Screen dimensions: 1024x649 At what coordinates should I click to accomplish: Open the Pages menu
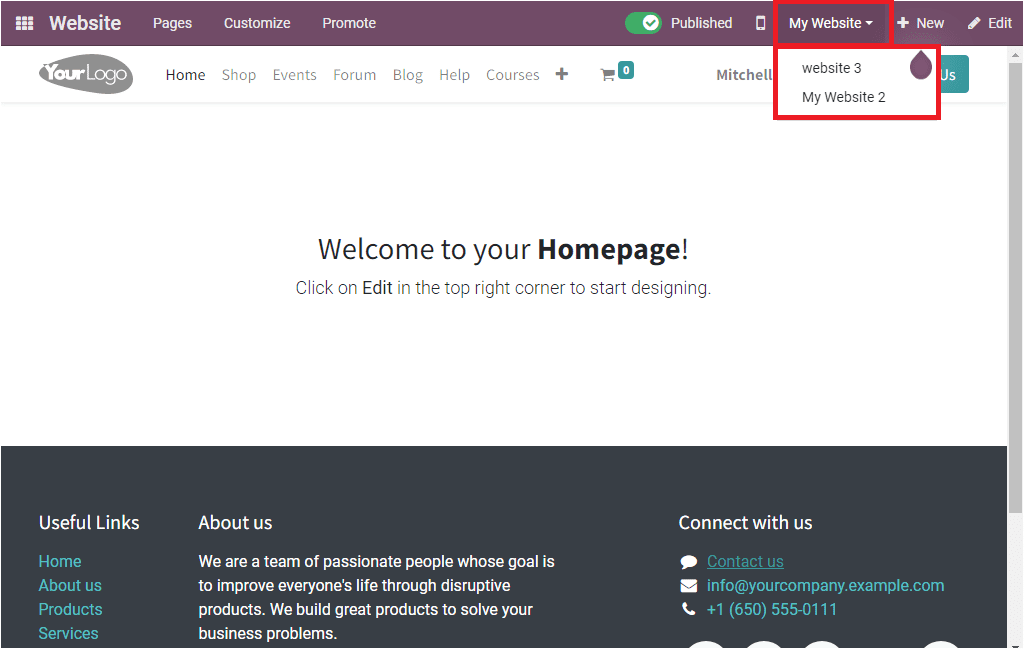(172, 22)
